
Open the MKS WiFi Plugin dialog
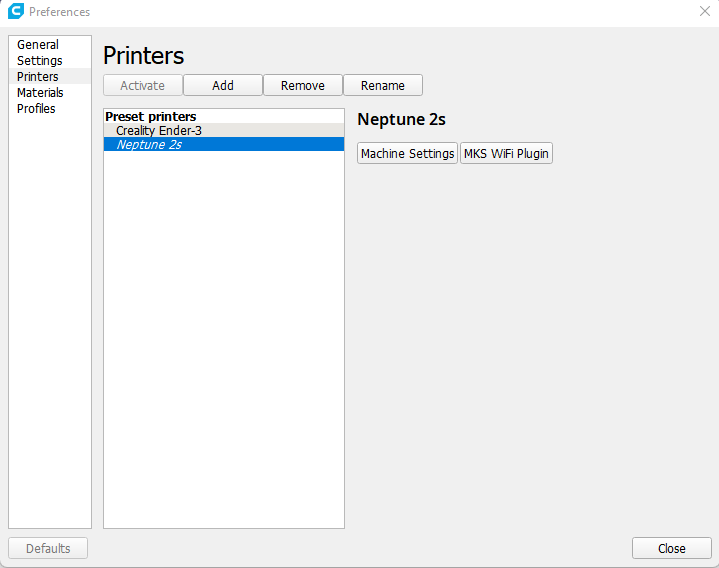coord(506,153)
